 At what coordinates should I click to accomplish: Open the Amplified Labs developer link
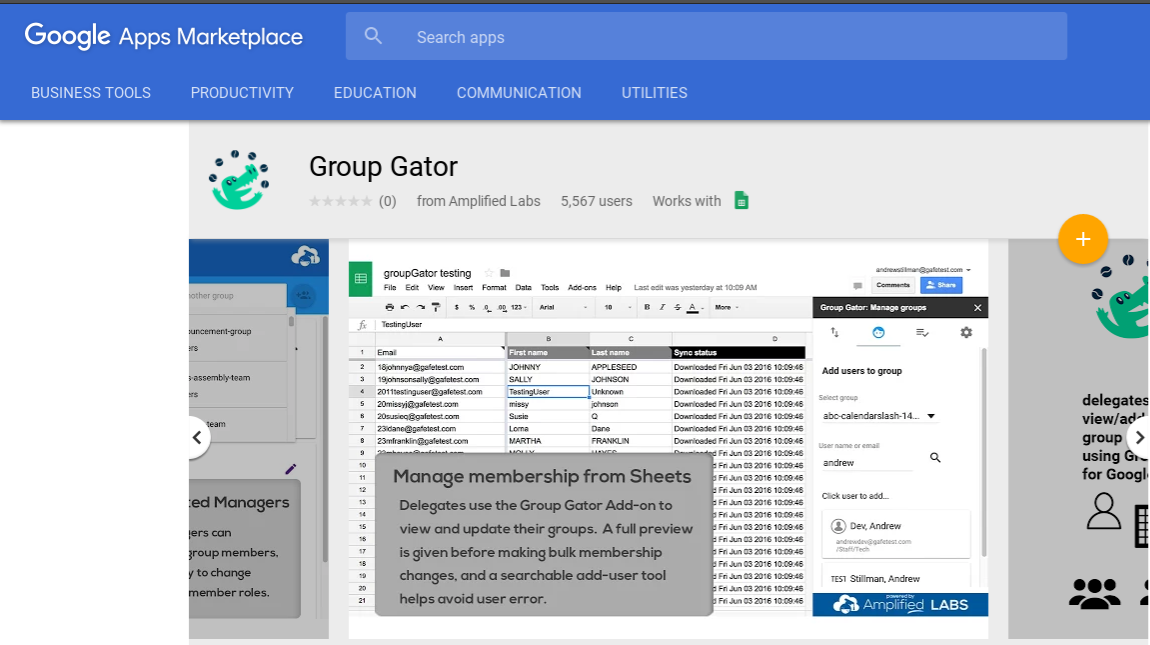coord(478,201)
